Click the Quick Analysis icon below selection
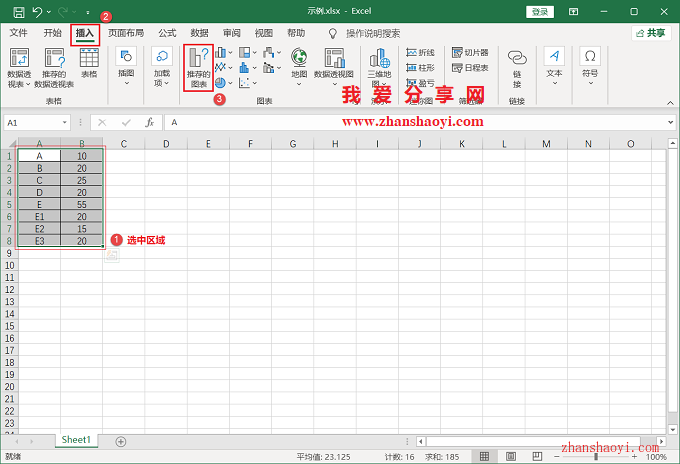This screenshot has height=464, width=680. (x=112, y=255)
